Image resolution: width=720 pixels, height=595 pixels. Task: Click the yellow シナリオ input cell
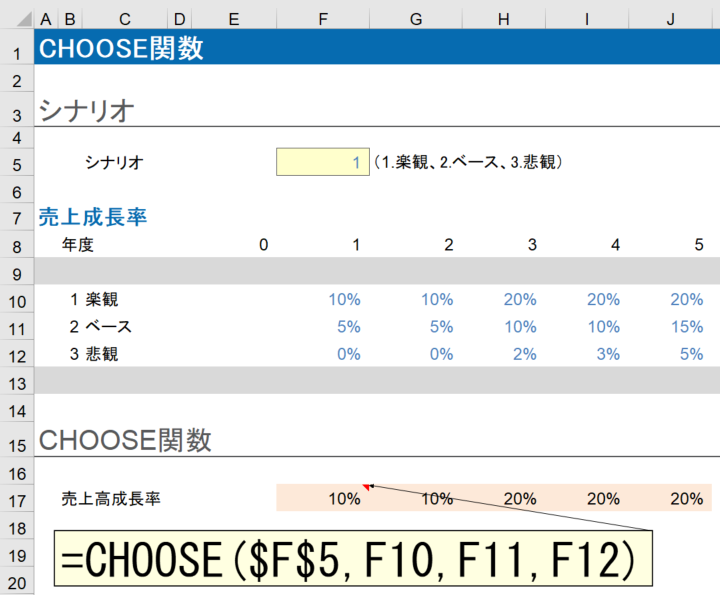[x=322, y=162]
